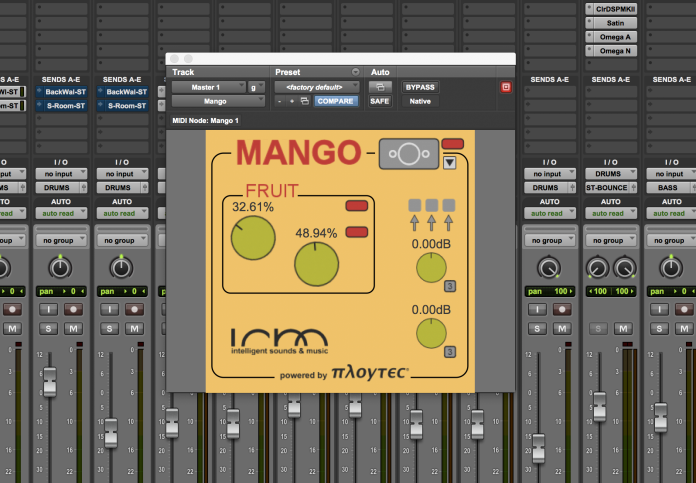Record-enable the pan 100 DRUMS channel

tap(562, 309)
